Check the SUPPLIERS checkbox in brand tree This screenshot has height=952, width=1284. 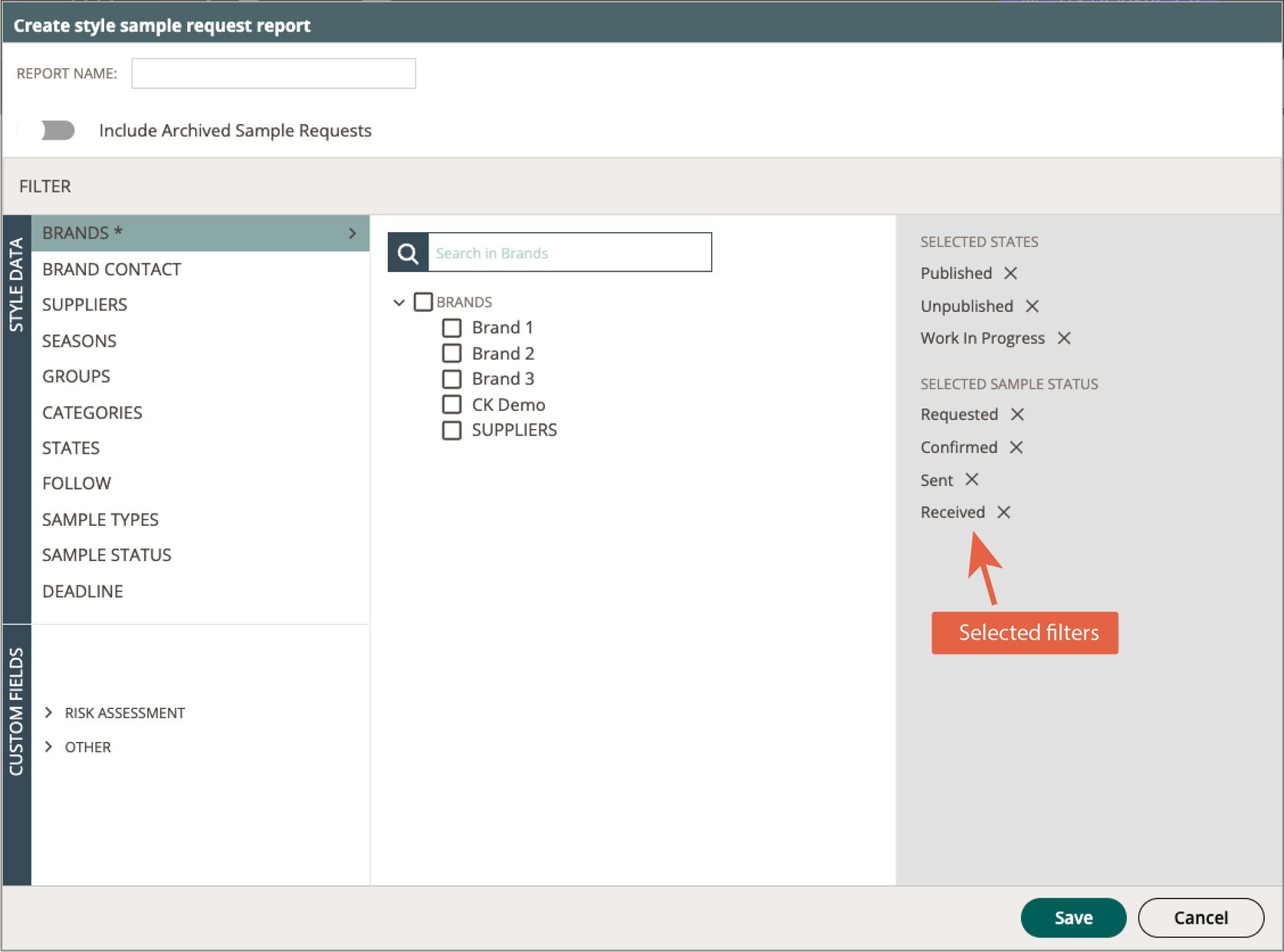pos(452,431)
